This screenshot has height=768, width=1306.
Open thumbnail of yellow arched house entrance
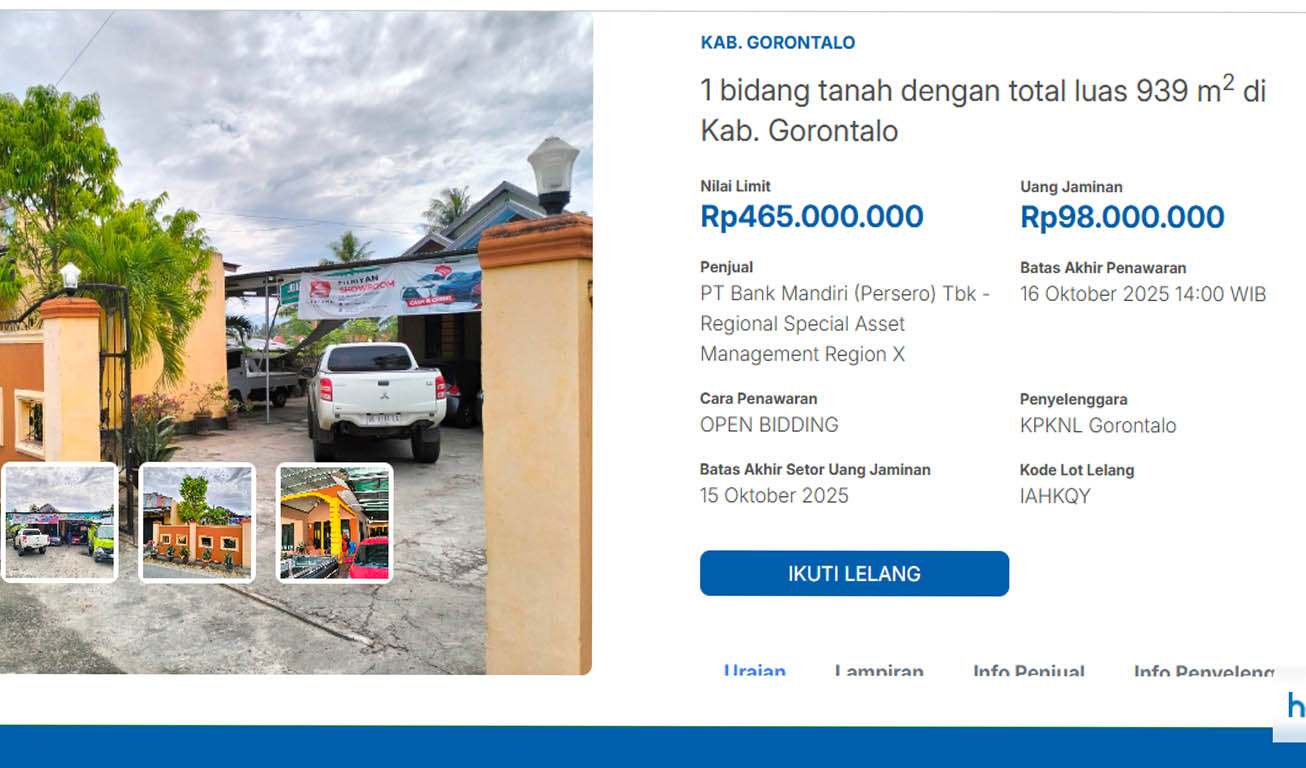click(335, 522)
